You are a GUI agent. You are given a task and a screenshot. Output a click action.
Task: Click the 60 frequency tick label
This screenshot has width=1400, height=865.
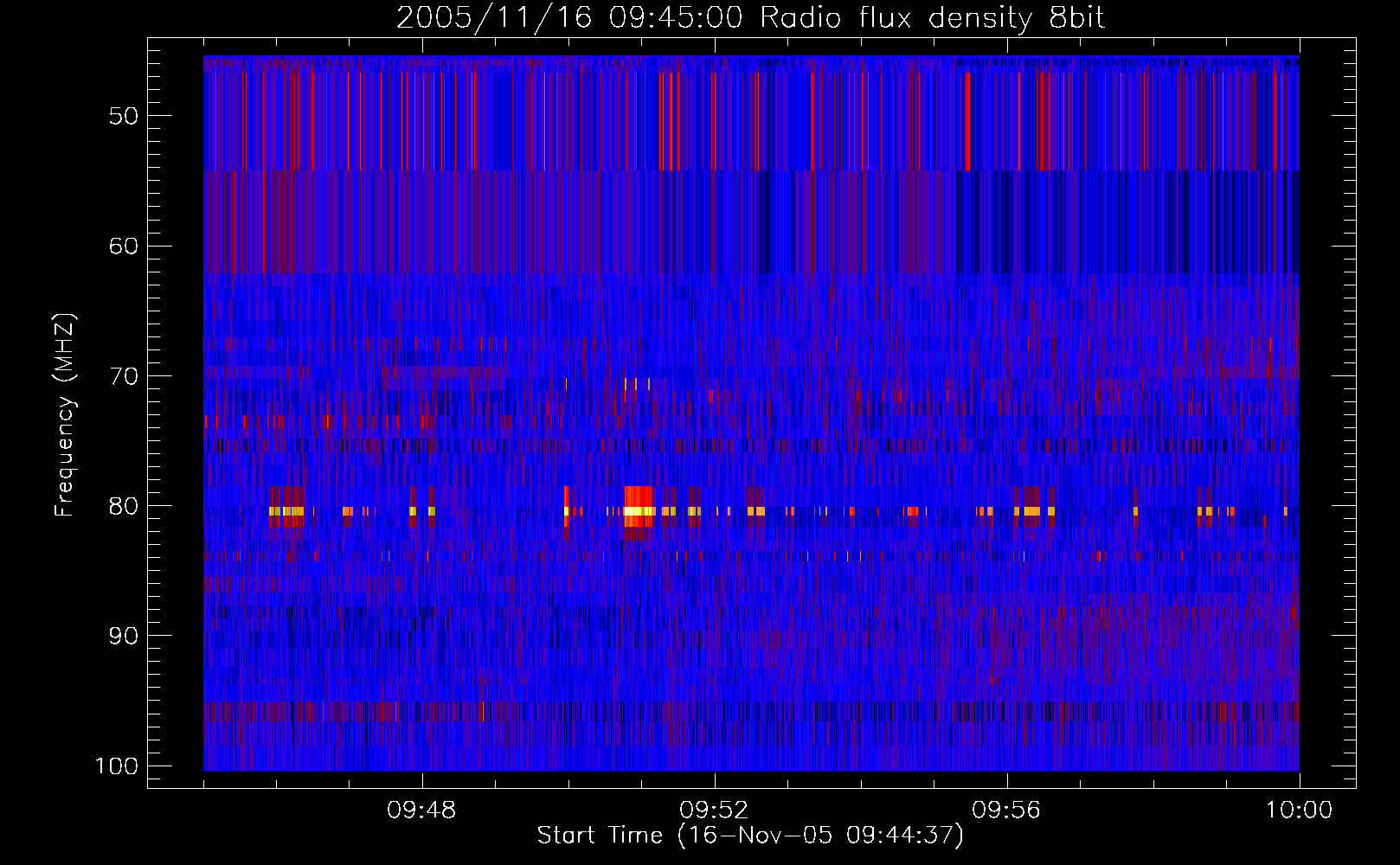pos(124,246)
